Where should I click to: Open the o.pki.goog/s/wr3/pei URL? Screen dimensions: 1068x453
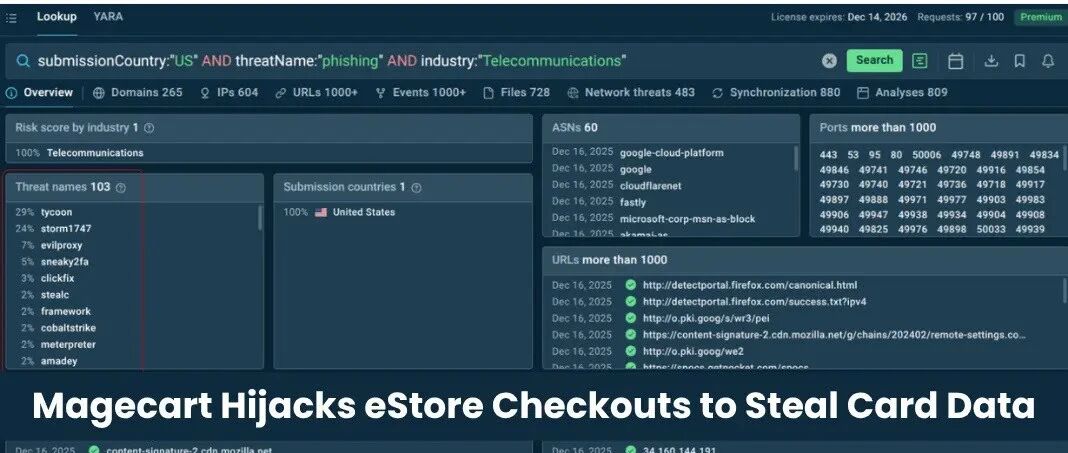pyautogui.click(x=706, y=318)
